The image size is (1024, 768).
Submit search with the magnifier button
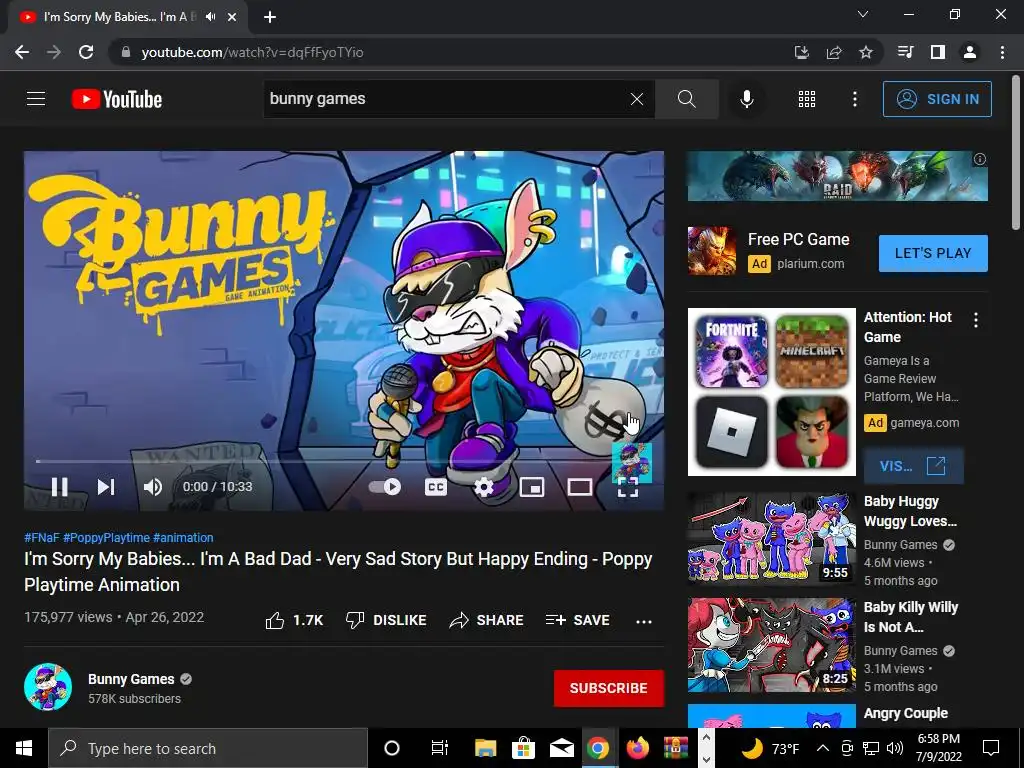[x=686, y=99]
